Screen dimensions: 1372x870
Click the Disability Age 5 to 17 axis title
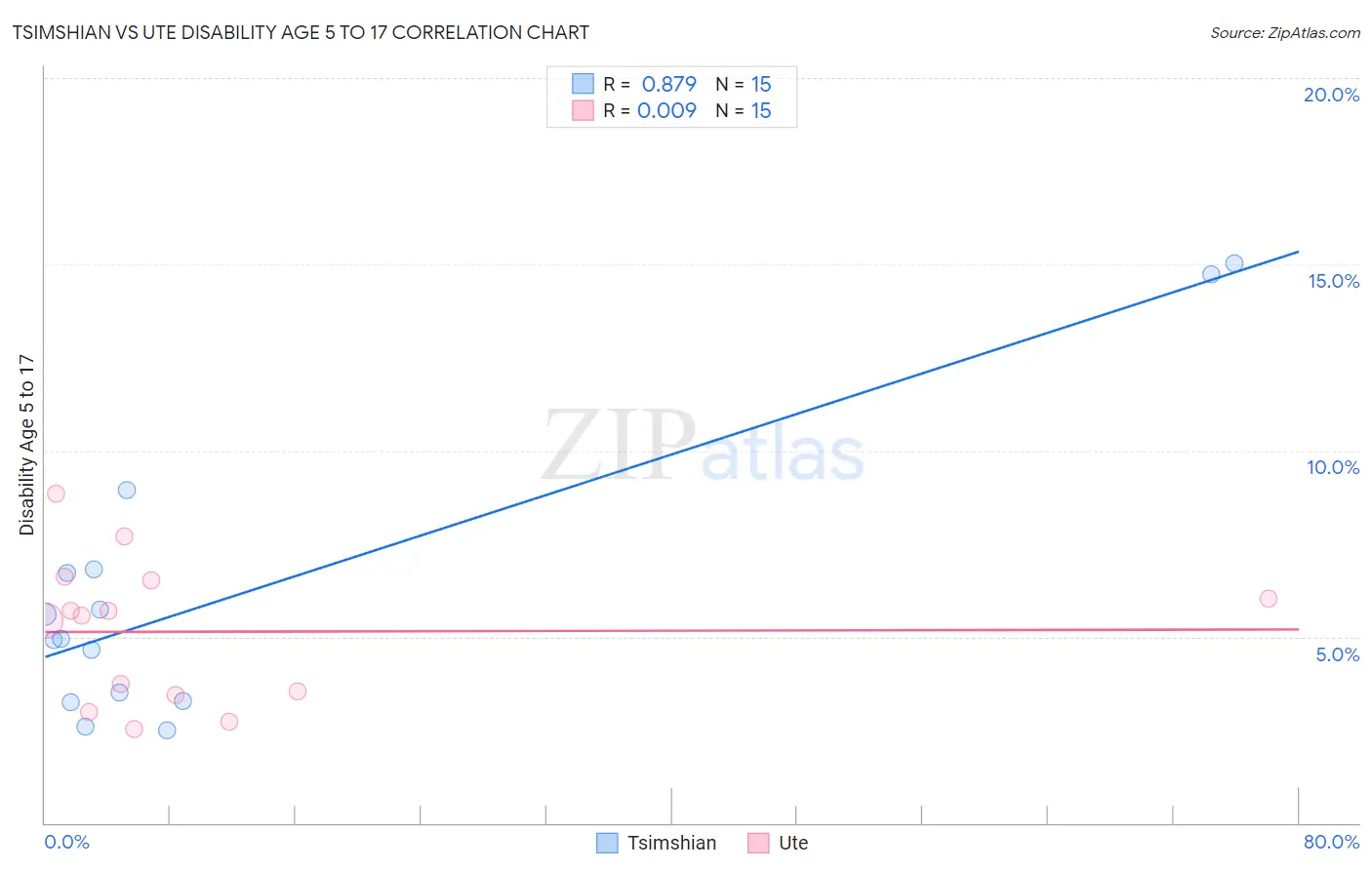tap(27, 445)
